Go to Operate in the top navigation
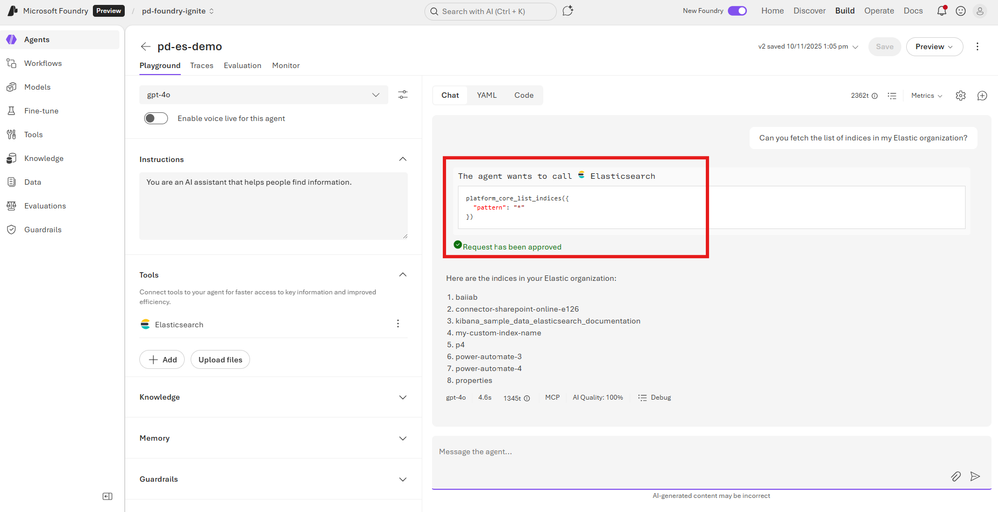 tap(880, 11)
